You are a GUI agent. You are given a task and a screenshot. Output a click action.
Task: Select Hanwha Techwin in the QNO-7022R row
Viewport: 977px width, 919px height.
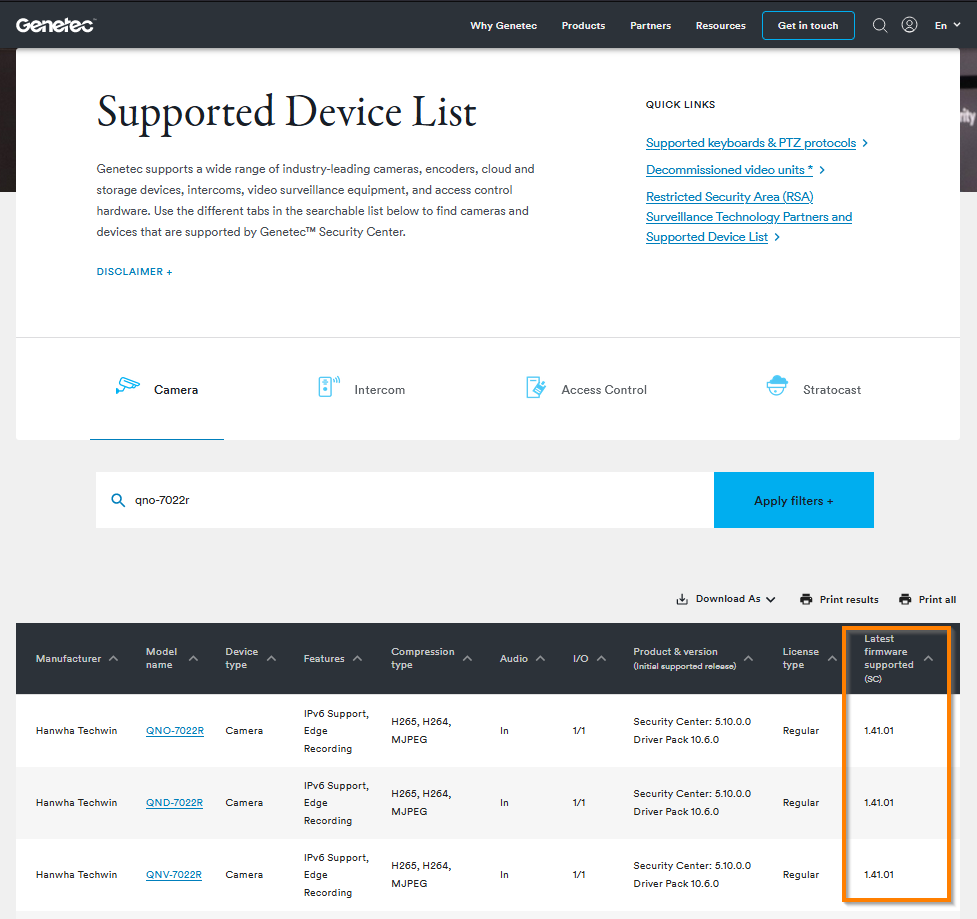pos(76,730)
